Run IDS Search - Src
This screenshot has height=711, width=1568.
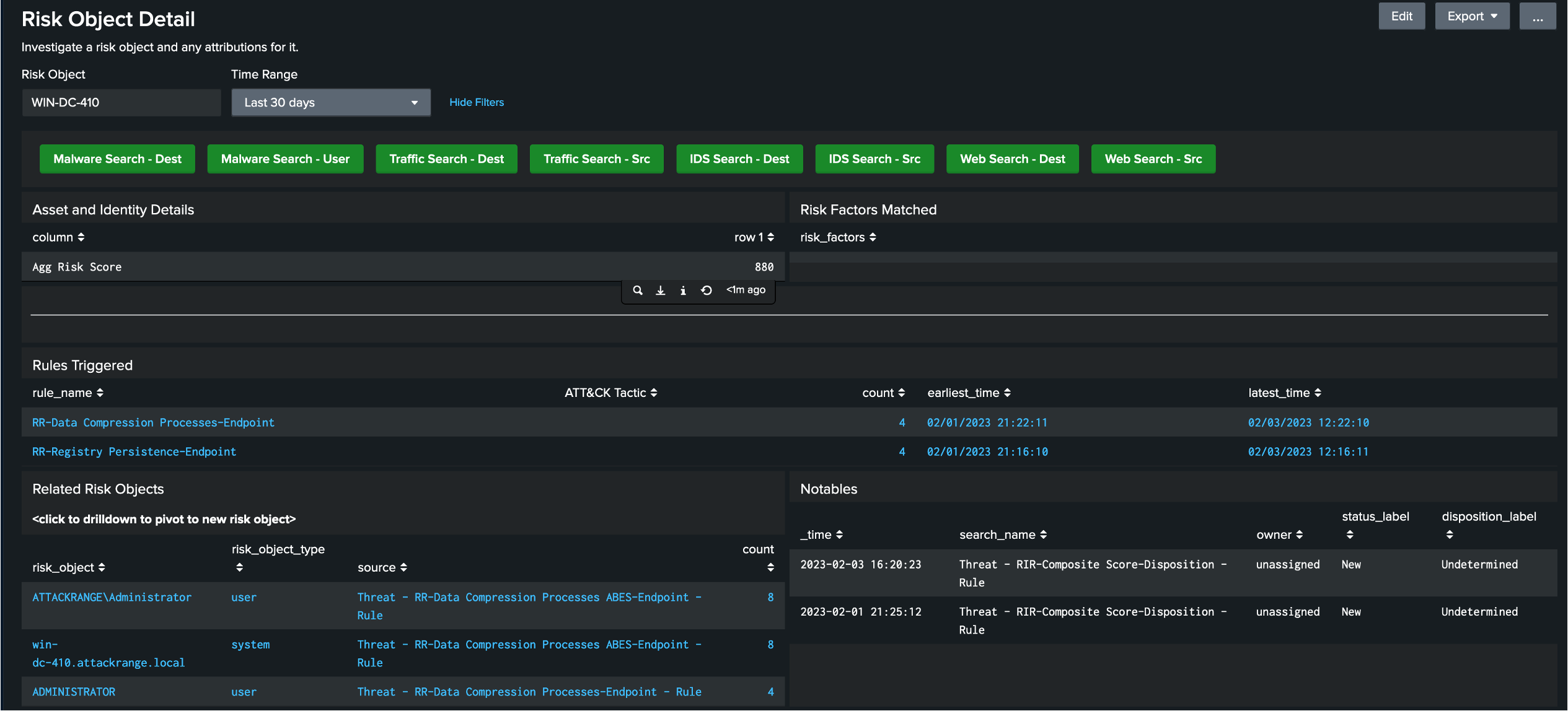[x=874, y=159]
